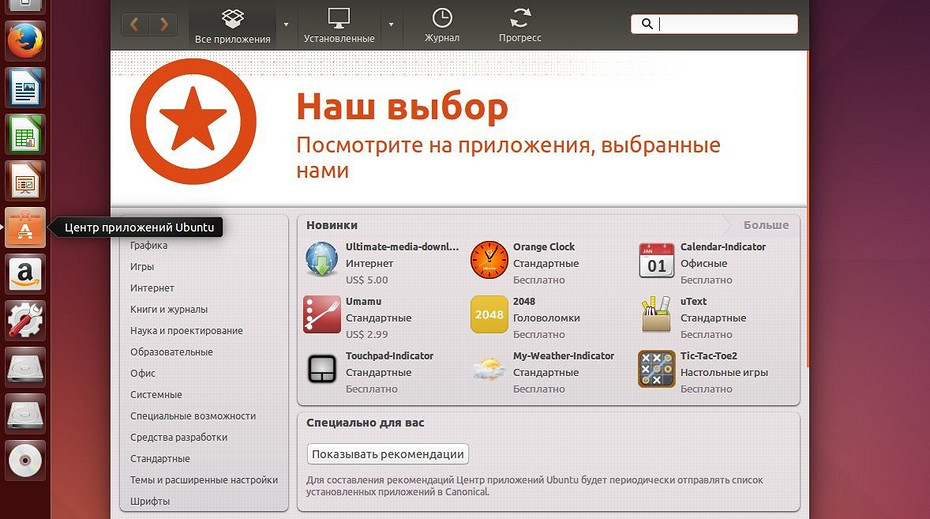Viewport: 930px width, 519px height.
Task: Go back with the left arrow button
Action: 136,24
